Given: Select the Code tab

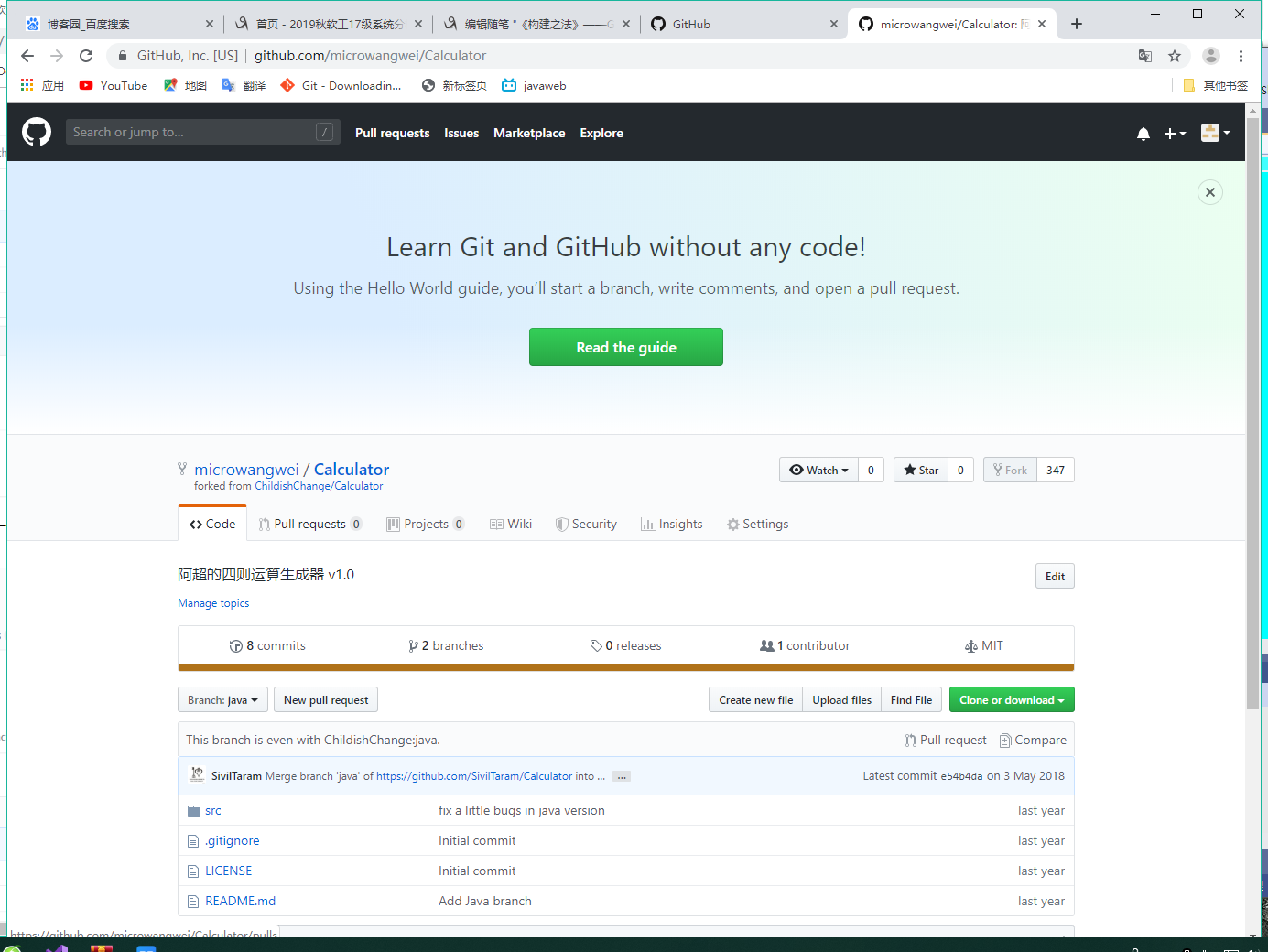Looking at the screenshot, I should [x=212, y=524].
